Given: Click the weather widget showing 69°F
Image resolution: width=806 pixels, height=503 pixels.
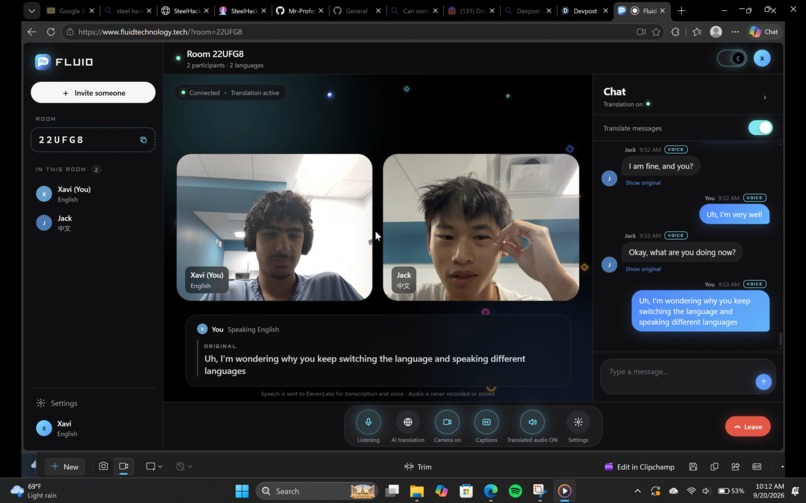Looking at the screenshot, I should [33, 491].
